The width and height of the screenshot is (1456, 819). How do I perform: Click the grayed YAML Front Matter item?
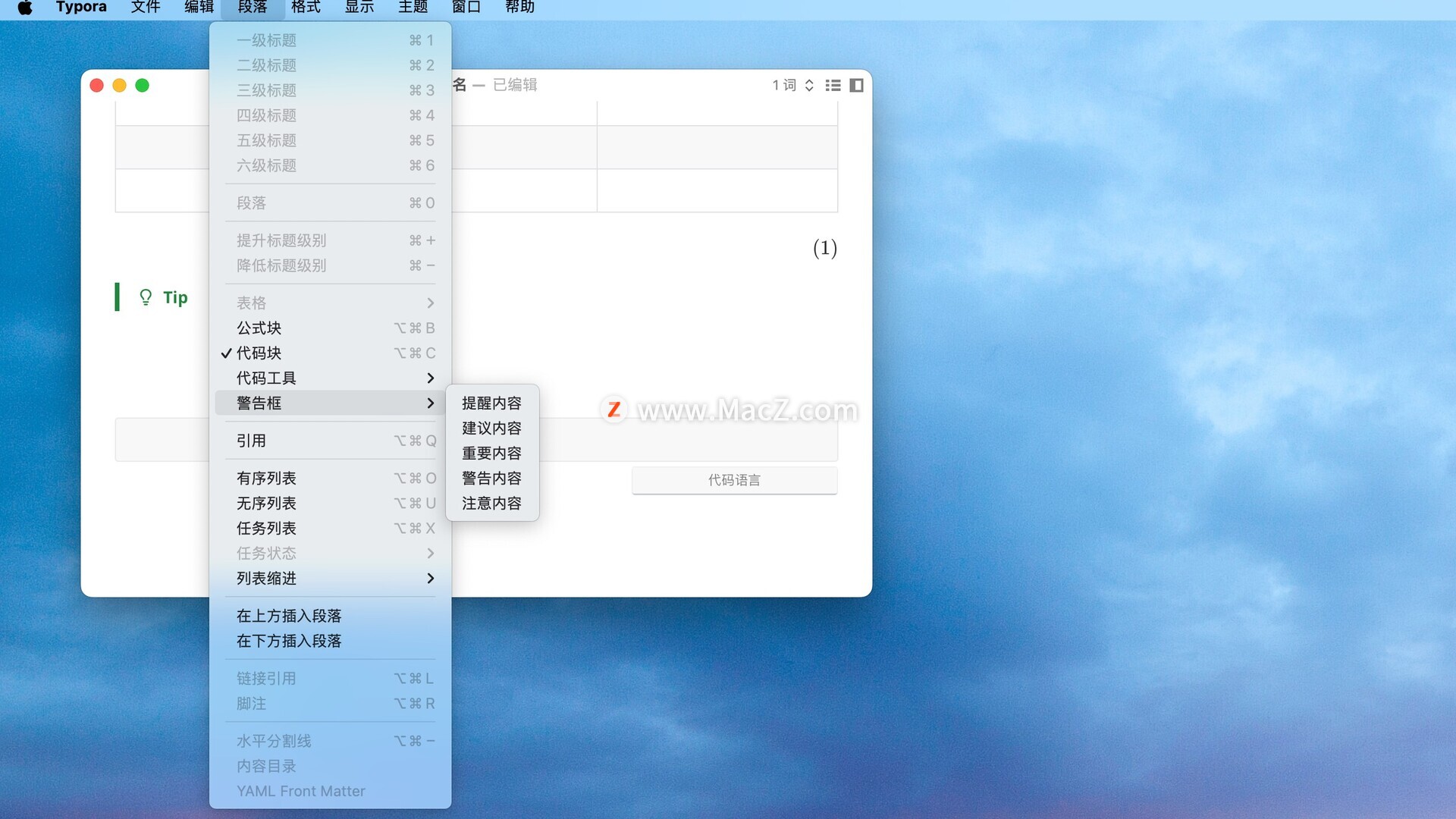click(330, 791)
